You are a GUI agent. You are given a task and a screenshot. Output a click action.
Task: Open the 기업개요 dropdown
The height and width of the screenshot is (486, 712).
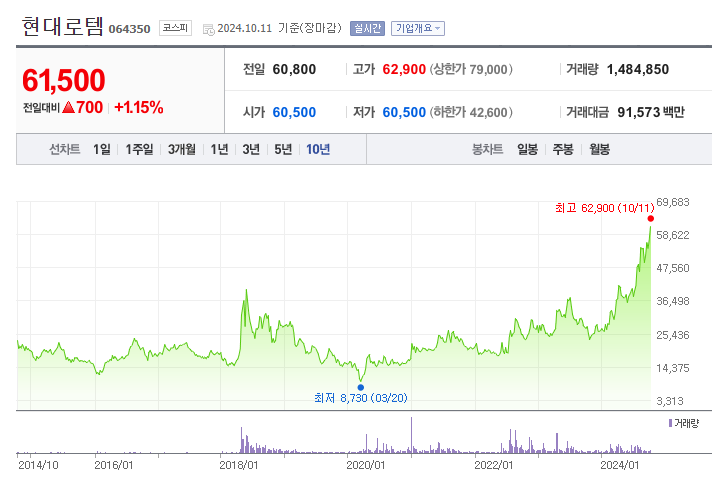418,29
